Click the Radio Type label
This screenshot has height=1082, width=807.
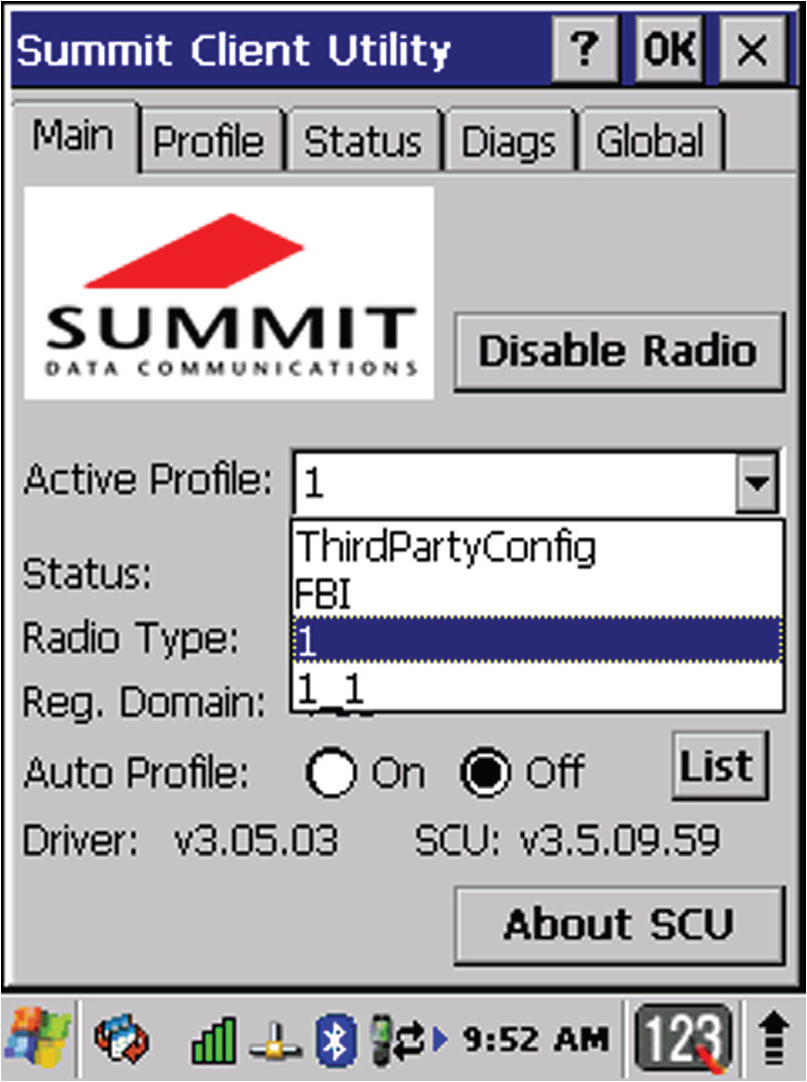point(131,638)
